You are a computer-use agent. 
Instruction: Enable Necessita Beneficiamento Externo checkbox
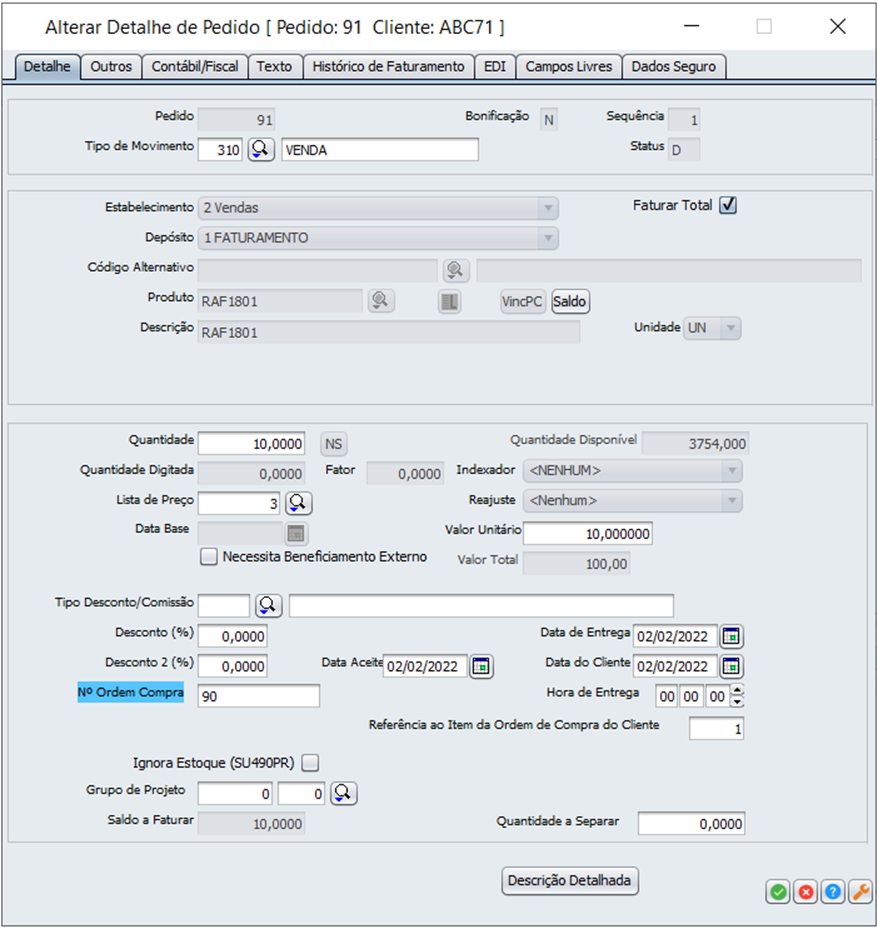tap(209, 556)
